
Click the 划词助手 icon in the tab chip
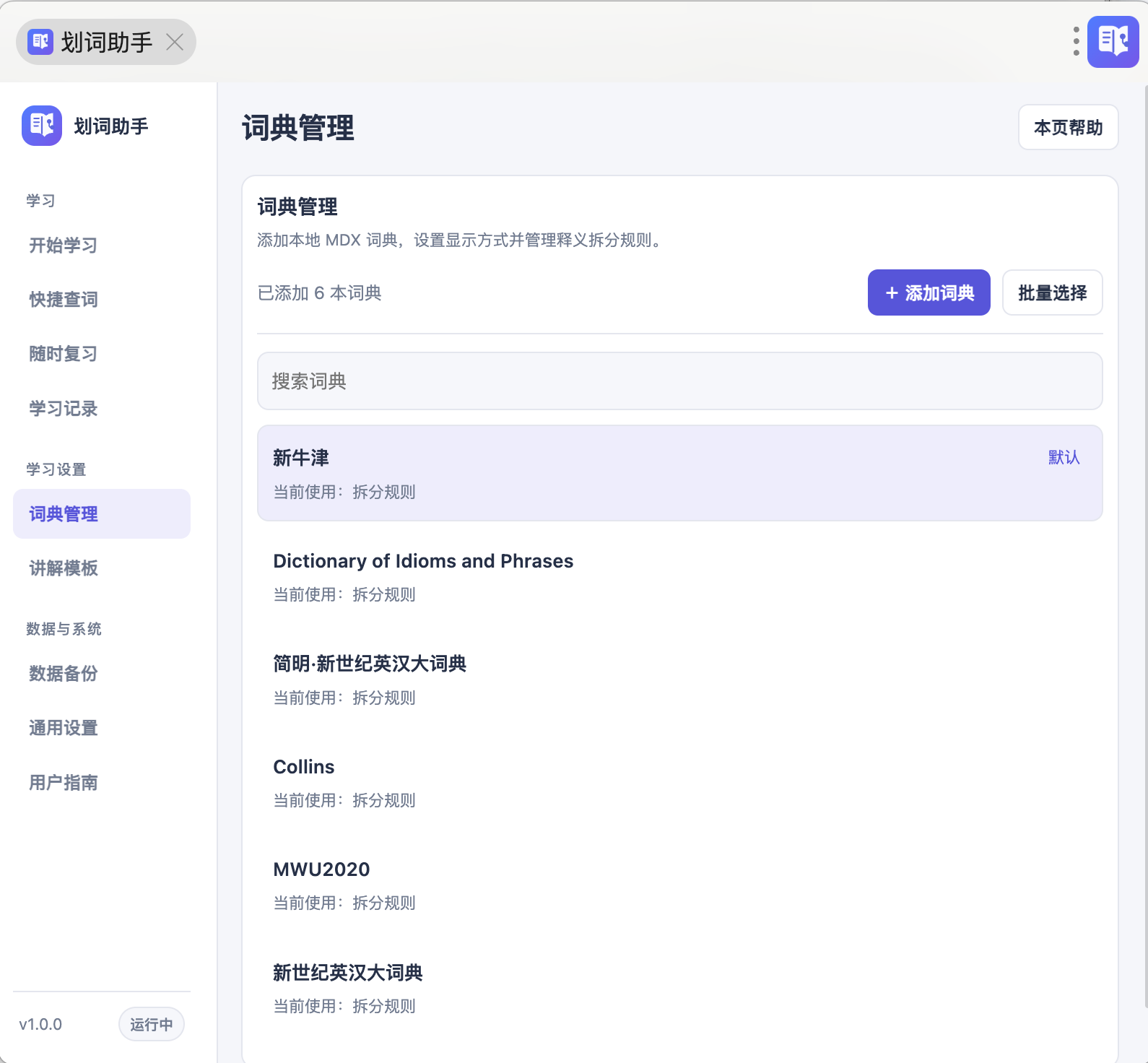click(x=40, y=42)
